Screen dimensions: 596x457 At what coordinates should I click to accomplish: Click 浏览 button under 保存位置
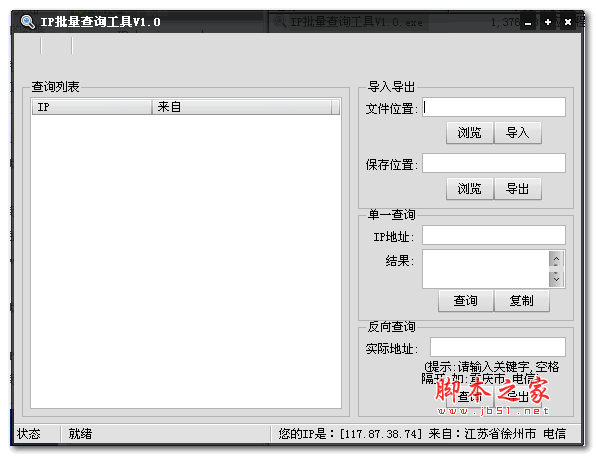[469, 189]
